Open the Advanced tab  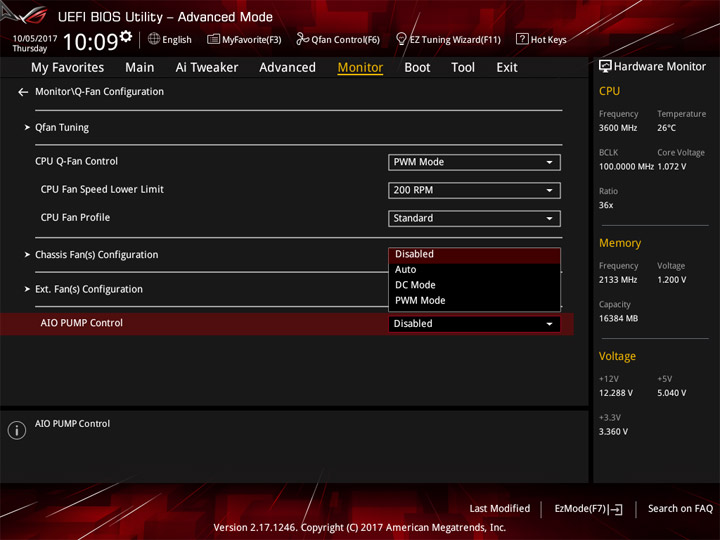click(x=287, y=68)
